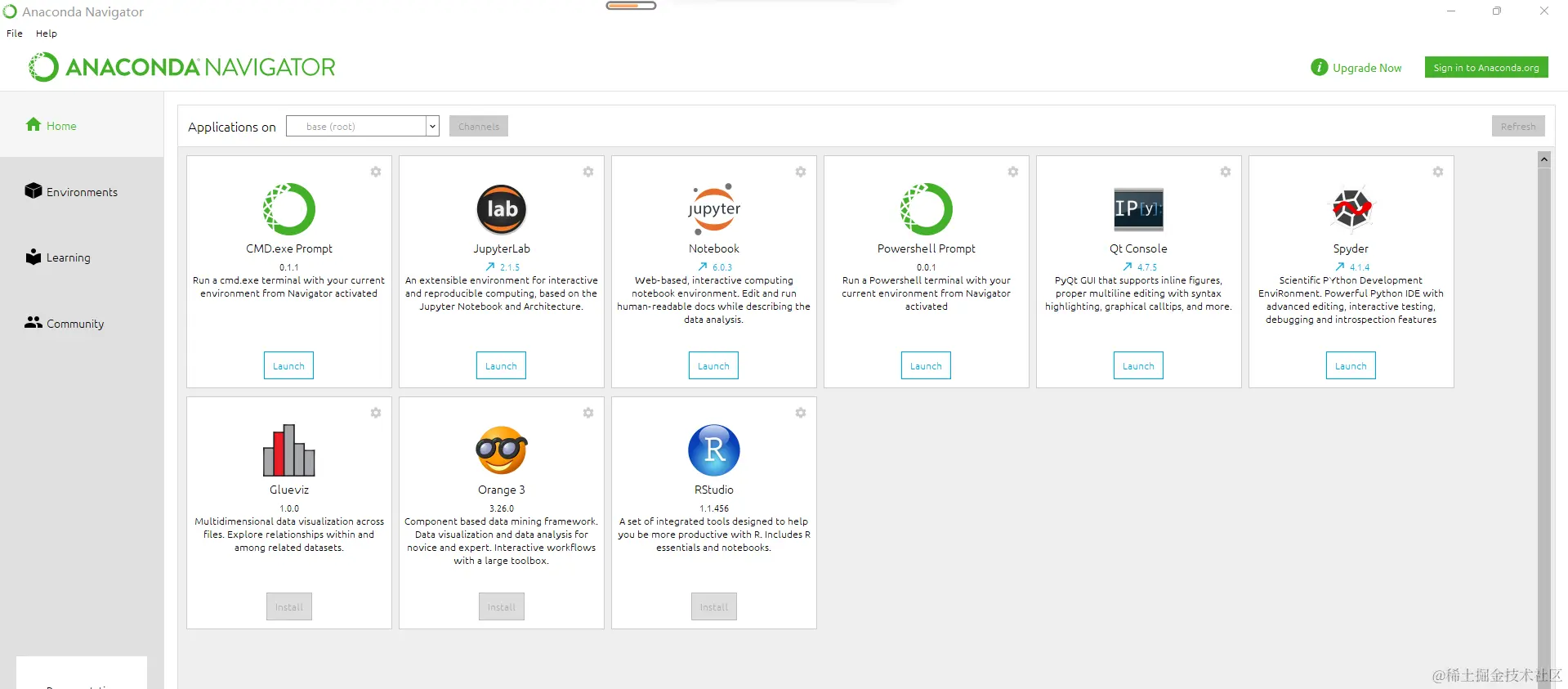
Task: Click the Upgrade Now link
Action: [x=1367, y=68]
